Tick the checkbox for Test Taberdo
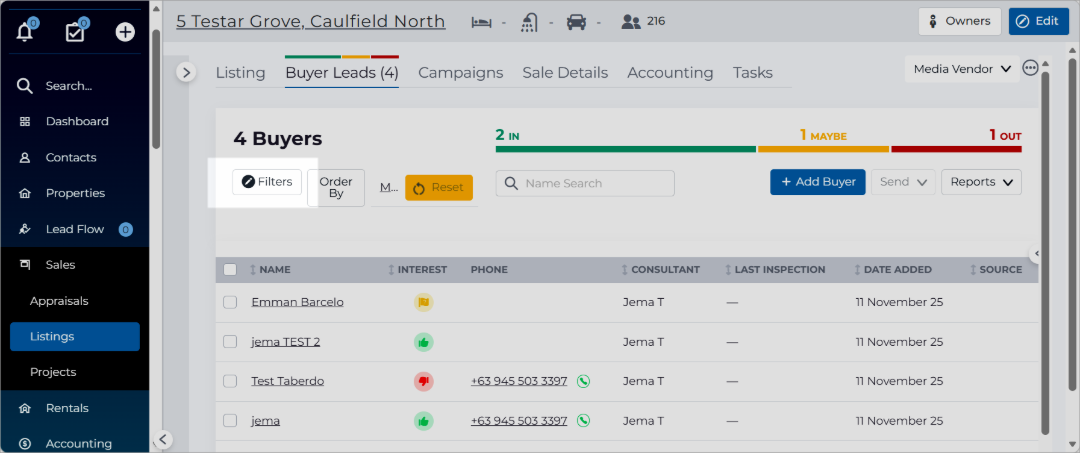 (230, 381)
